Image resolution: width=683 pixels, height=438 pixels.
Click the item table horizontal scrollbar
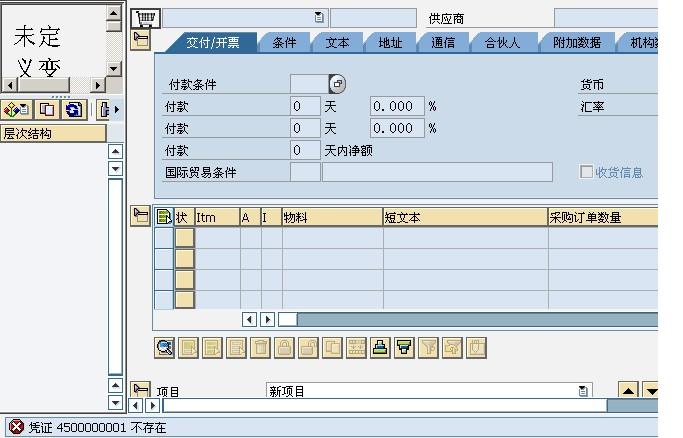tap(470, 319)
